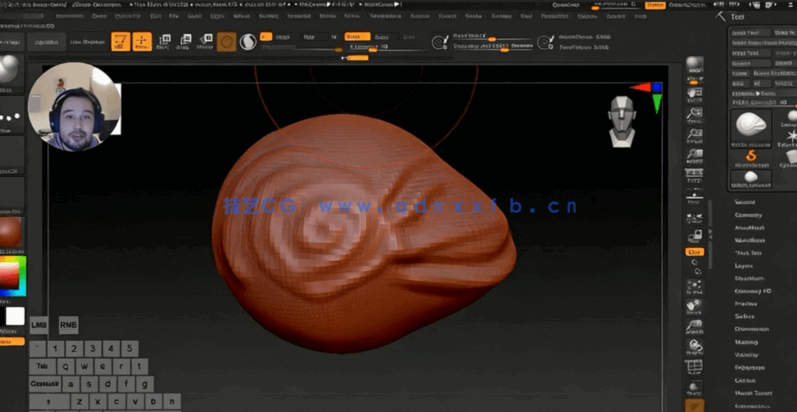Select the white main color swatch
The width and height of the screenshot is (797, 412).
(x=15, y=316)
